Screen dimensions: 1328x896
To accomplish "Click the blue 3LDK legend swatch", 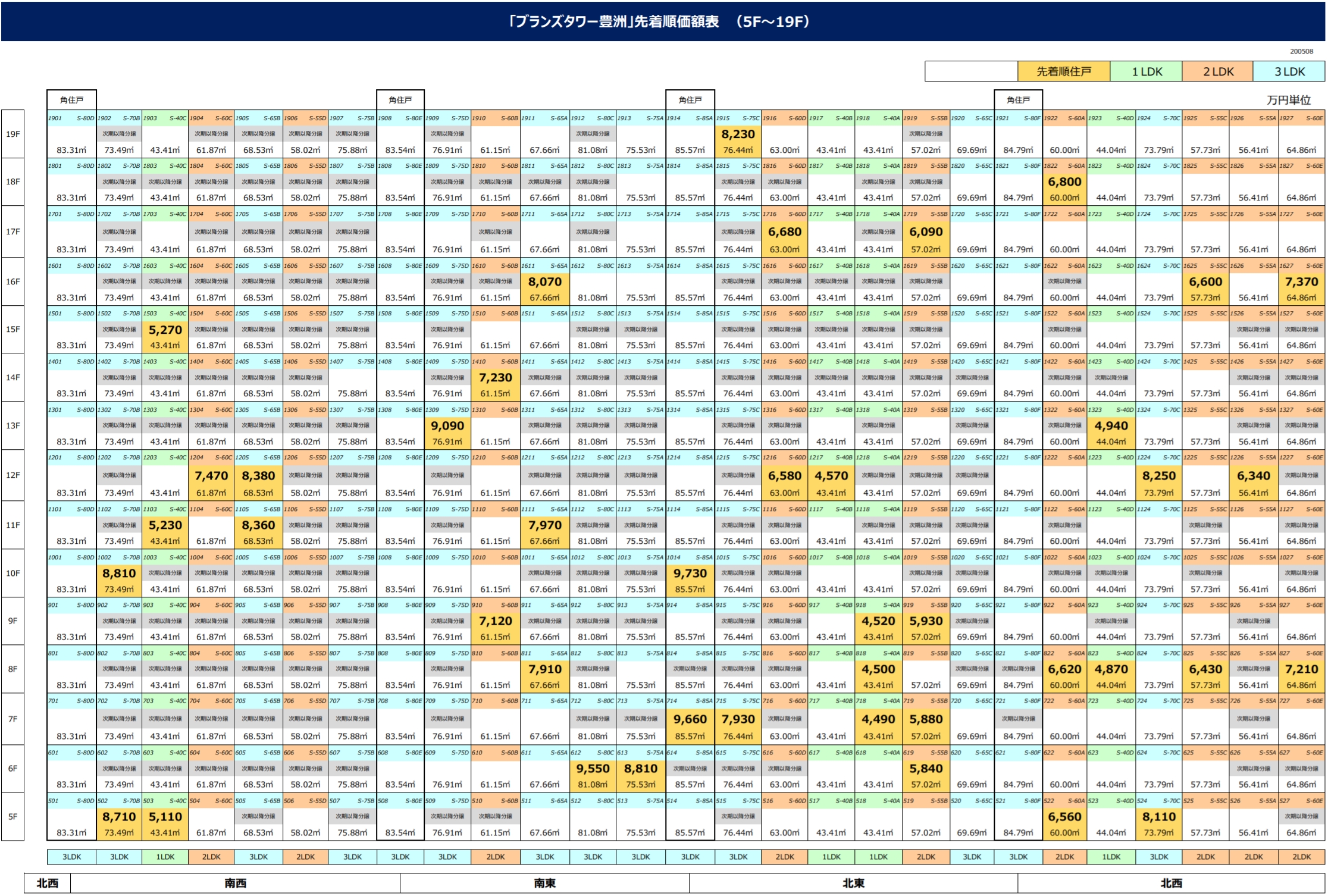I will coord(1289,72).
